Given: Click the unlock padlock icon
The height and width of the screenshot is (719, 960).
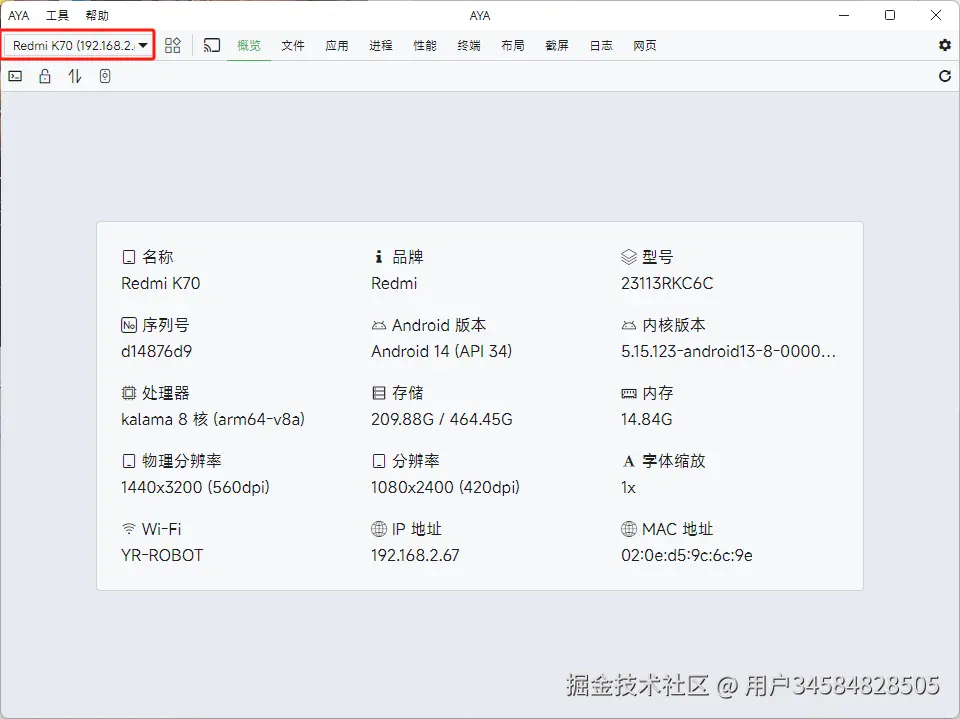Looking at the screenshot, I should click(x=45, y=76).
